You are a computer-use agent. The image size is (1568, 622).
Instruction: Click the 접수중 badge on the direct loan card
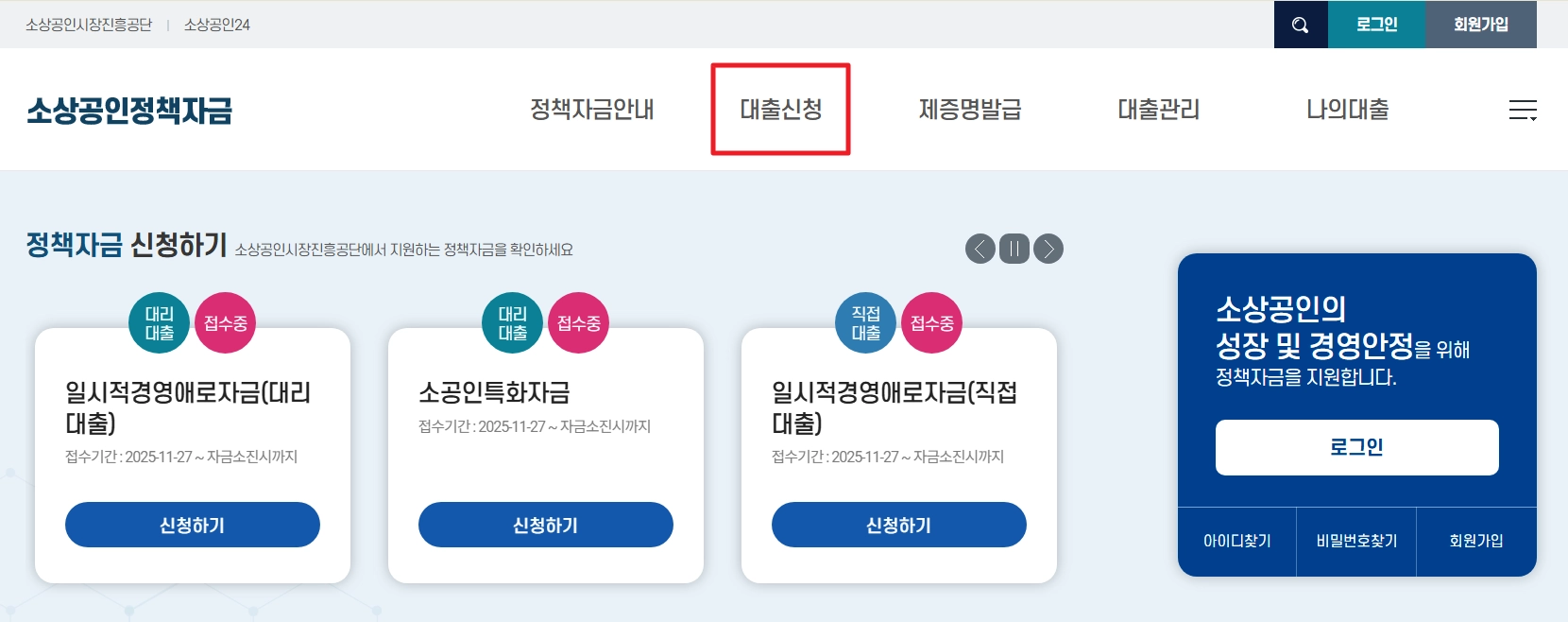click(931, 322)
